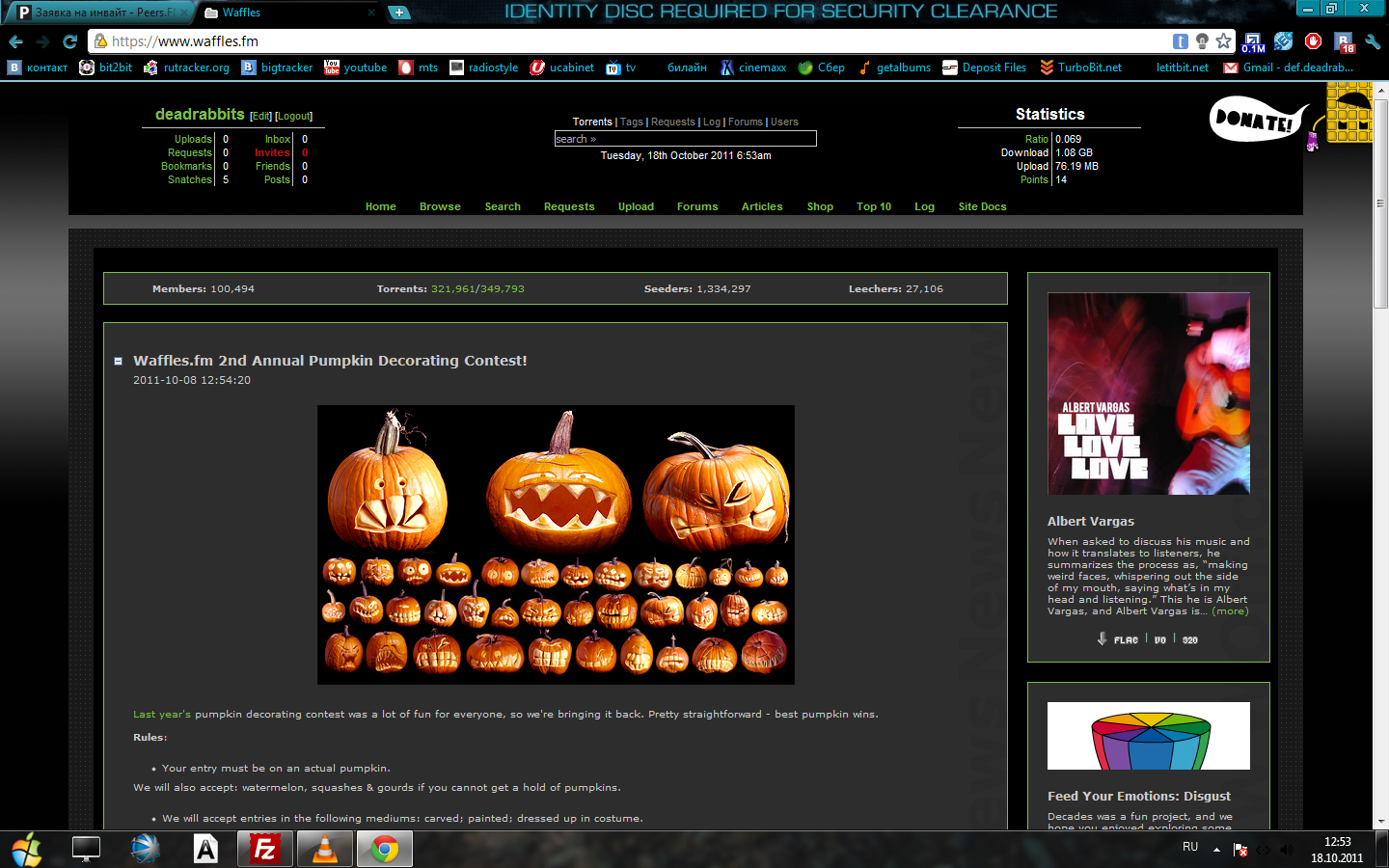Click the RU language indicator in tray
The image size is (1389, 868).
pyautogui.click(x=1190, y=847)
